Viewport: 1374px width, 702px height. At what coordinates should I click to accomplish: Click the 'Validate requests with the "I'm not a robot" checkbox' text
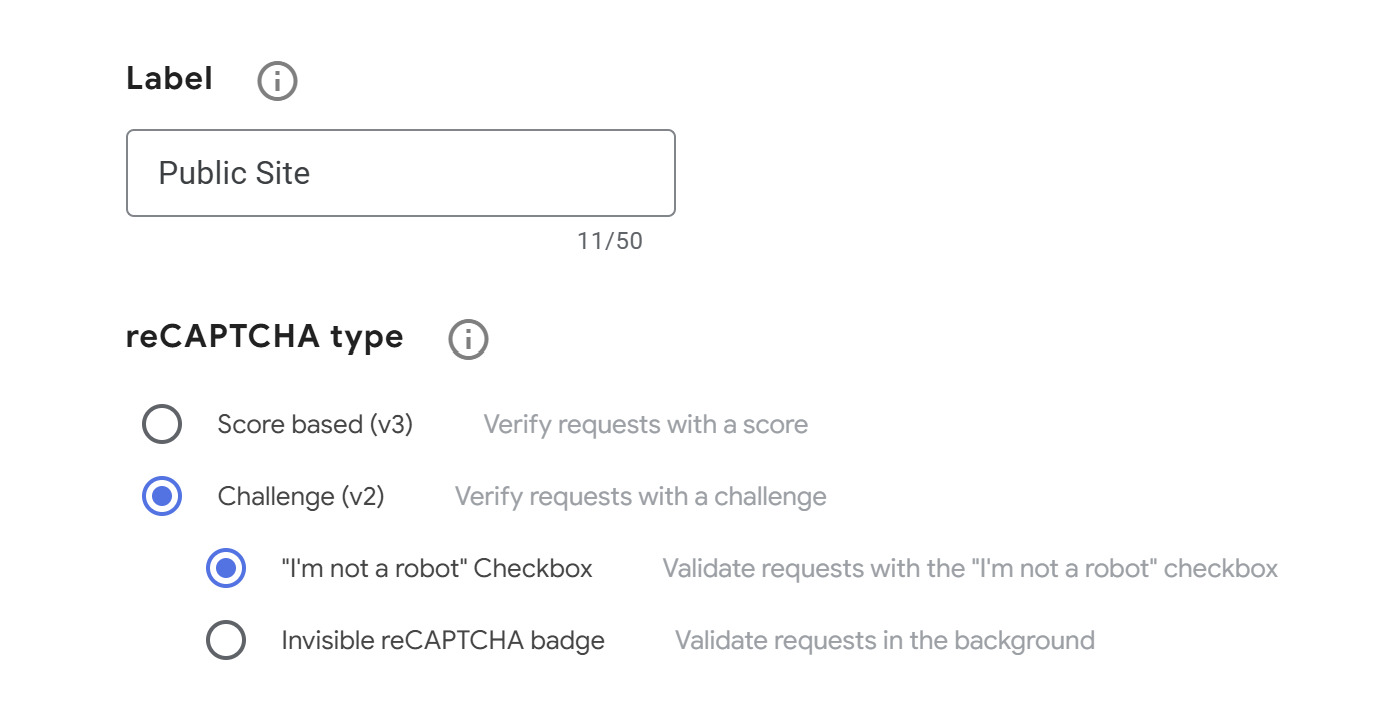point(970,568)
